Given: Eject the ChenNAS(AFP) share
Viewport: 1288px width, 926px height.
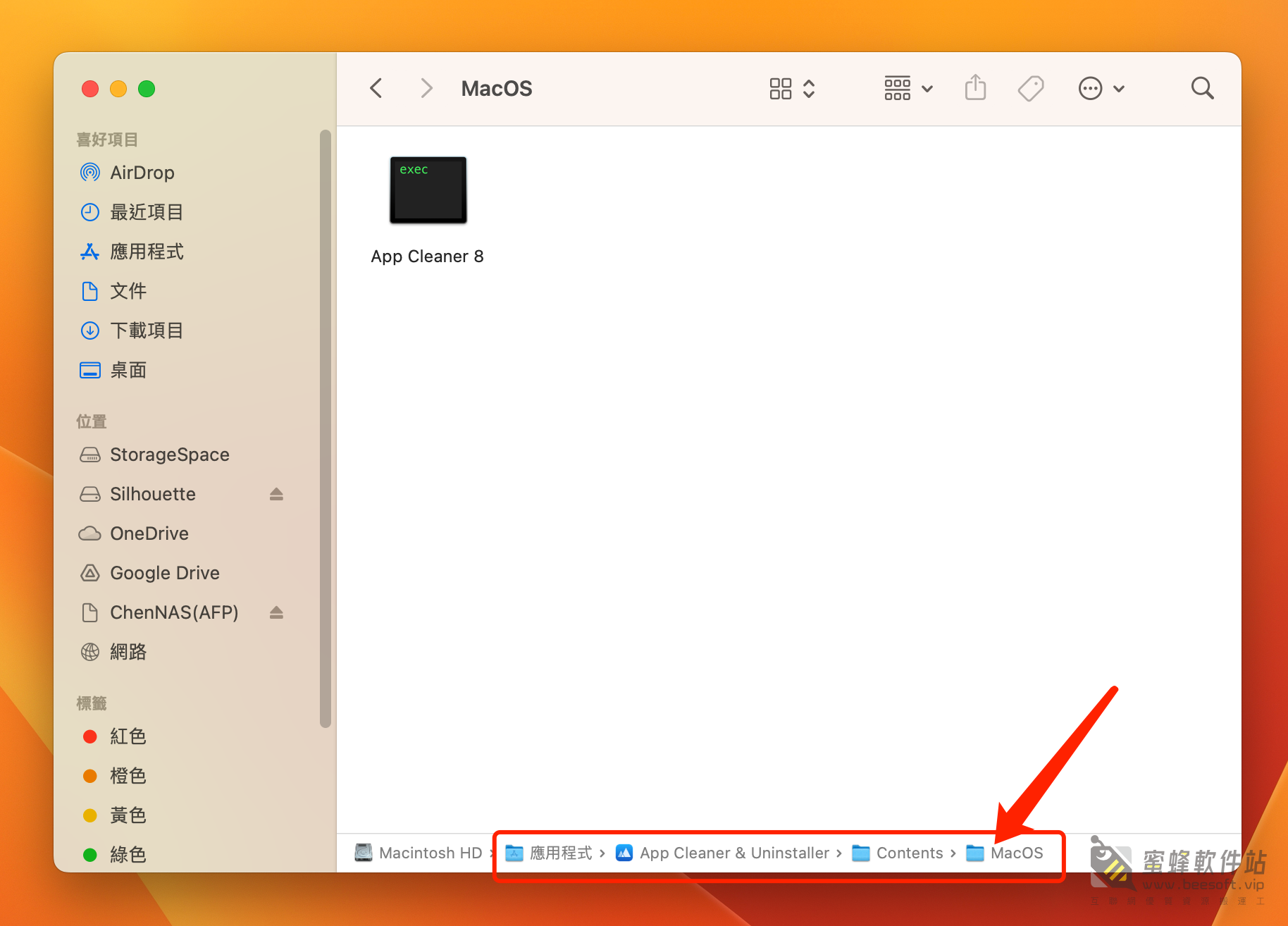Looking at the screenshot, I should click(x=276, y=612).
